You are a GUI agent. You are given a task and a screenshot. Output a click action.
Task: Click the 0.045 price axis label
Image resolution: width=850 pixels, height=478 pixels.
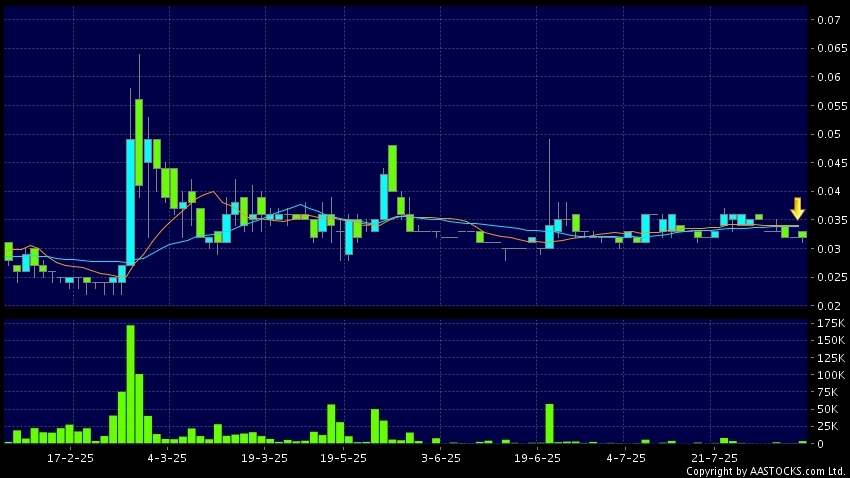point(832,163)
